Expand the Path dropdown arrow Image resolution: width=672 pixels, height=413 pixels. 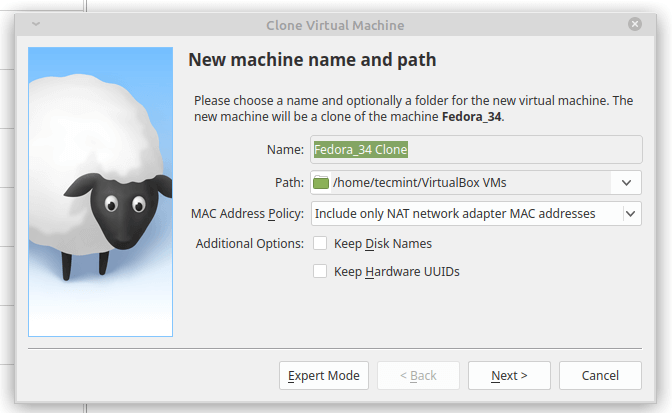(x=626, y=183)
